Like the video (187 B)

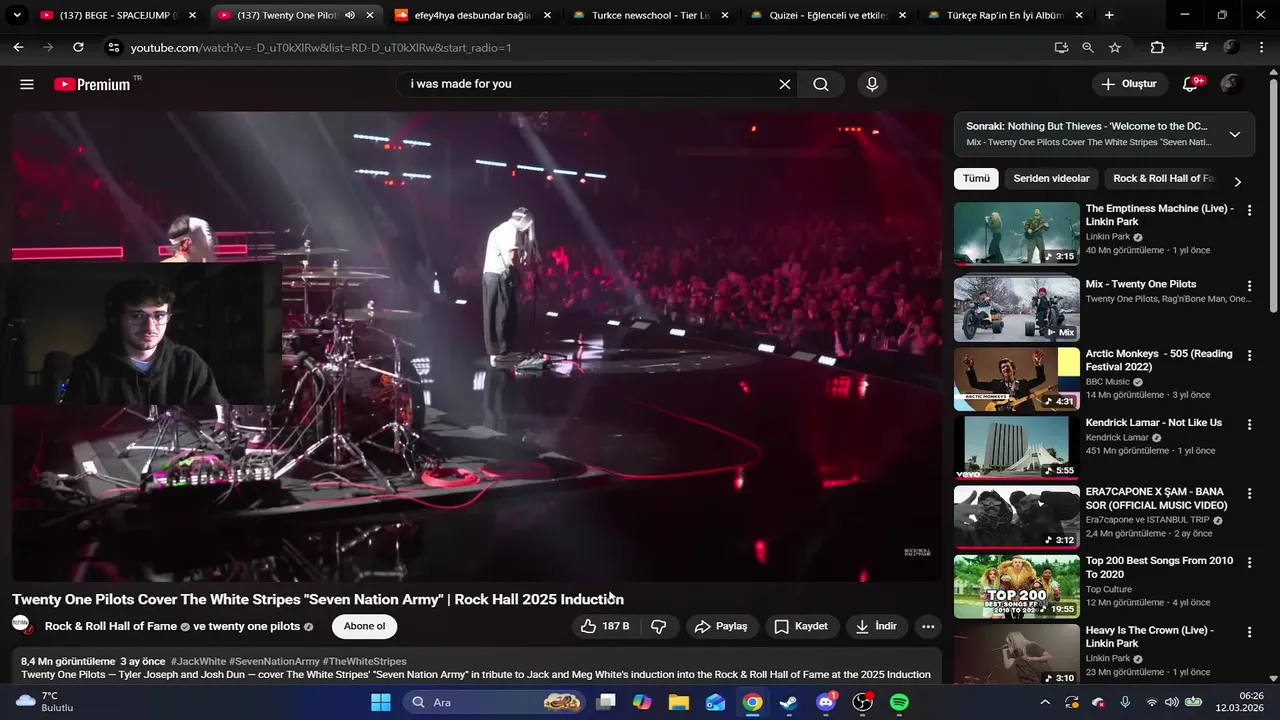[604, 626]
